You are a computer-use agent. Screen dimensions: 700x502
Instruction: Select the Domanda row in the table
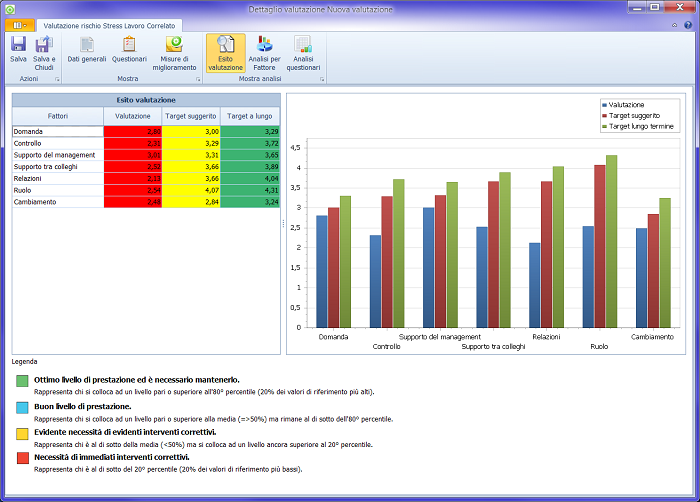(x=57, y=131)
